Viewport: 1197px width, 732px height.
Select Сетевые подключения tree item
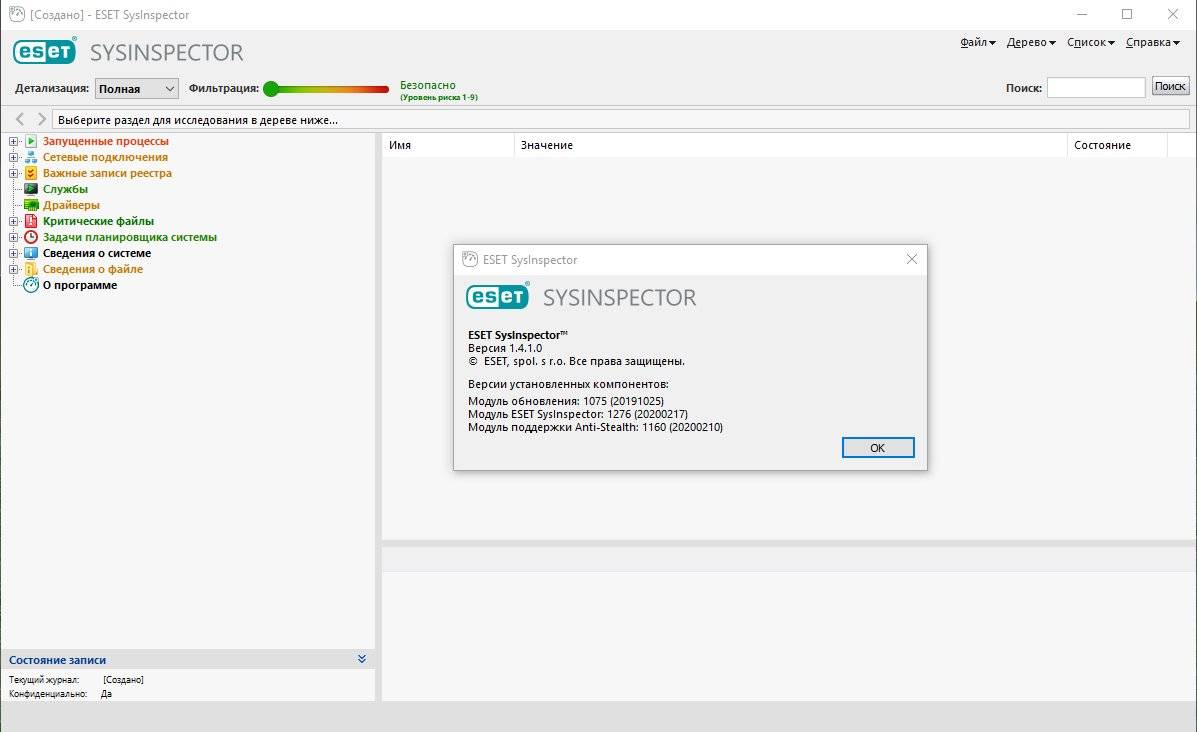click(105, 157)
